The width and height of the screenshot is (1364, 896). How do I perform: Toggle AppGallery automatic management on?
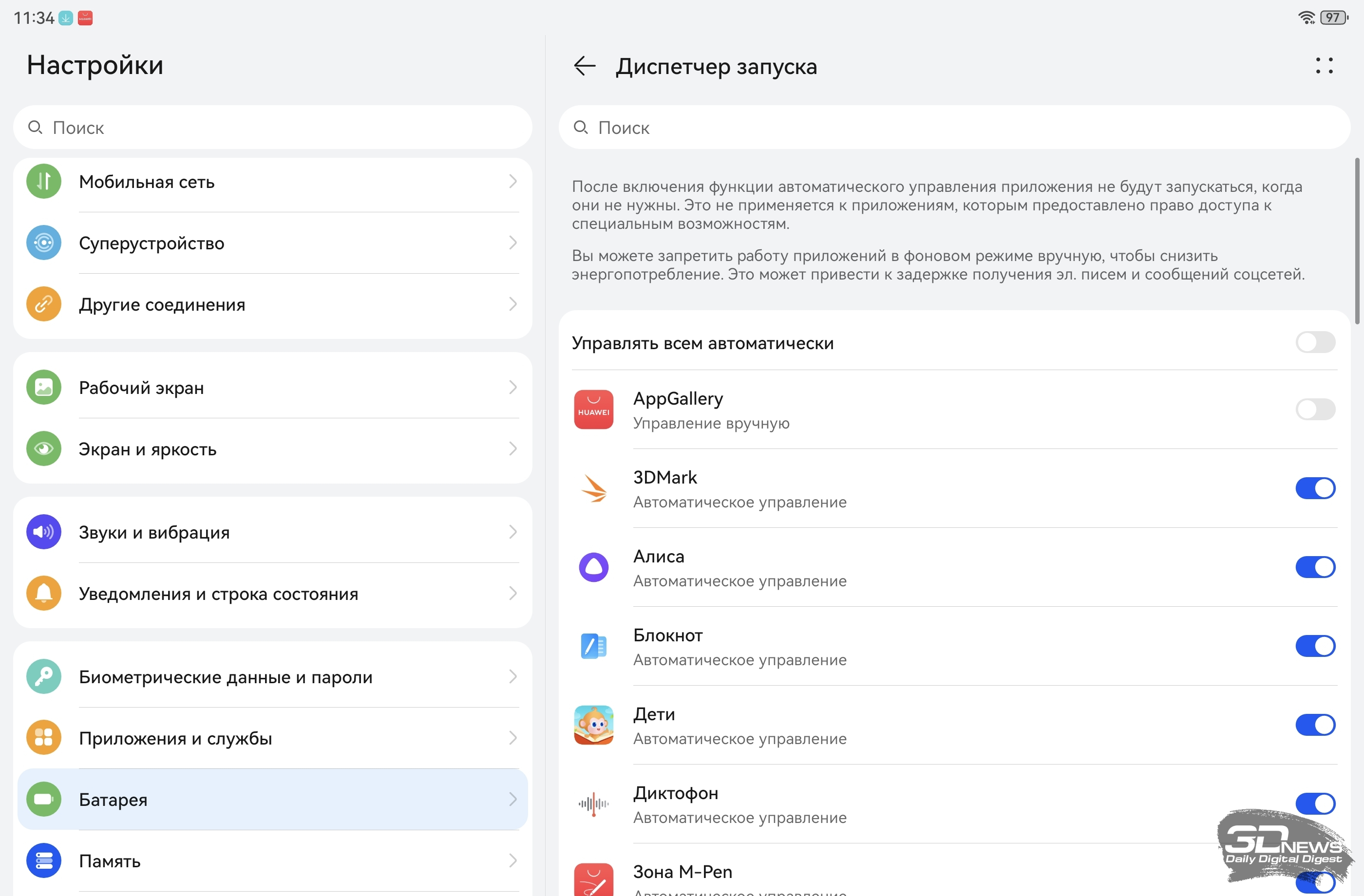point(1315,410)
